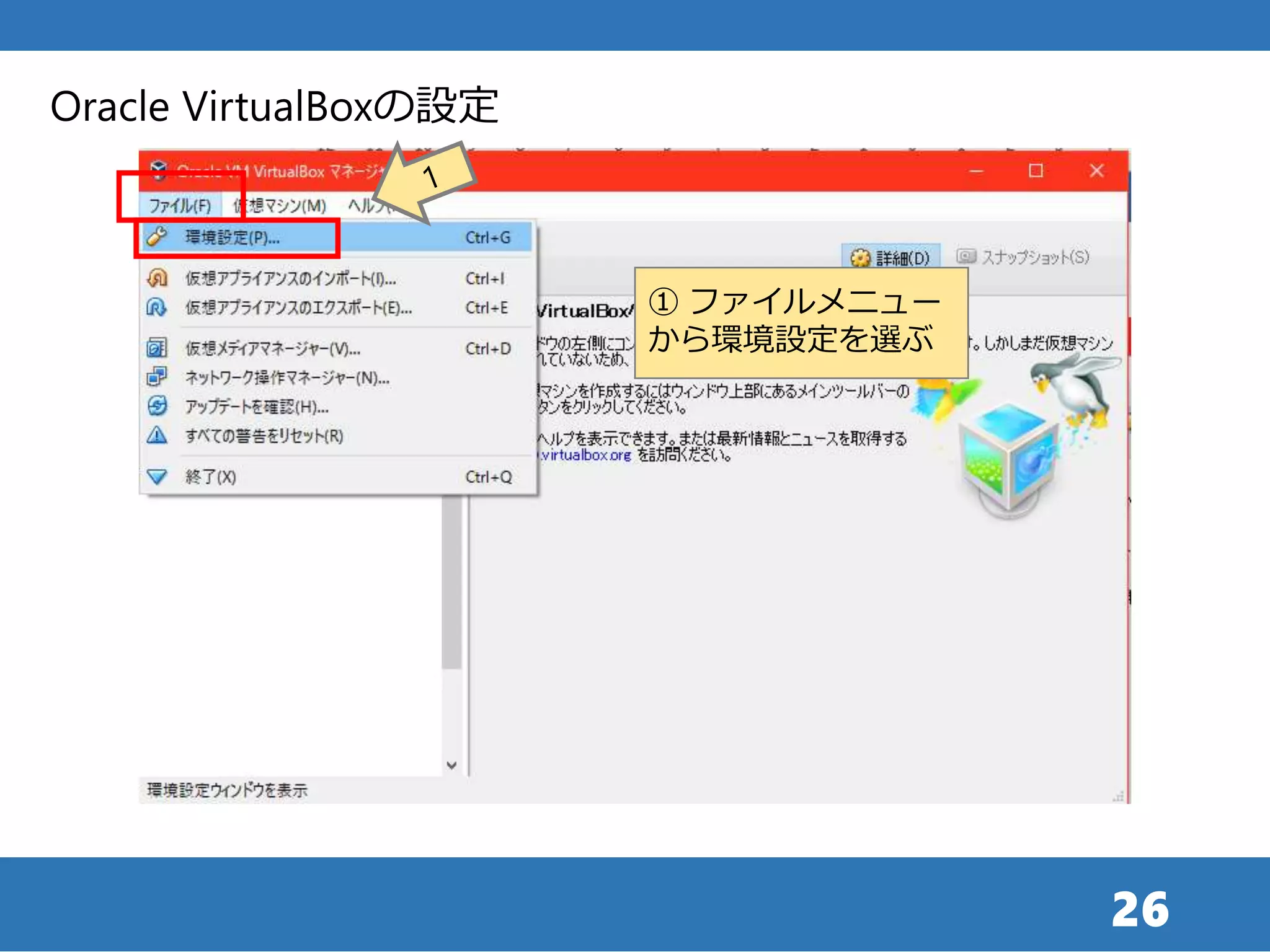Open the 仮想マシン(M) menu
Screen dimensions: 1270x952
coord(280,206)
